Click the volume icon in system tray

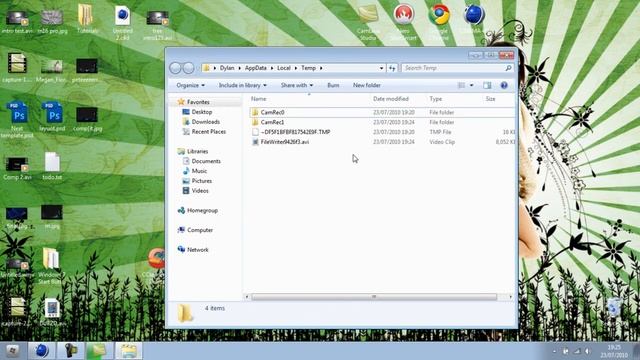(587, 351)
